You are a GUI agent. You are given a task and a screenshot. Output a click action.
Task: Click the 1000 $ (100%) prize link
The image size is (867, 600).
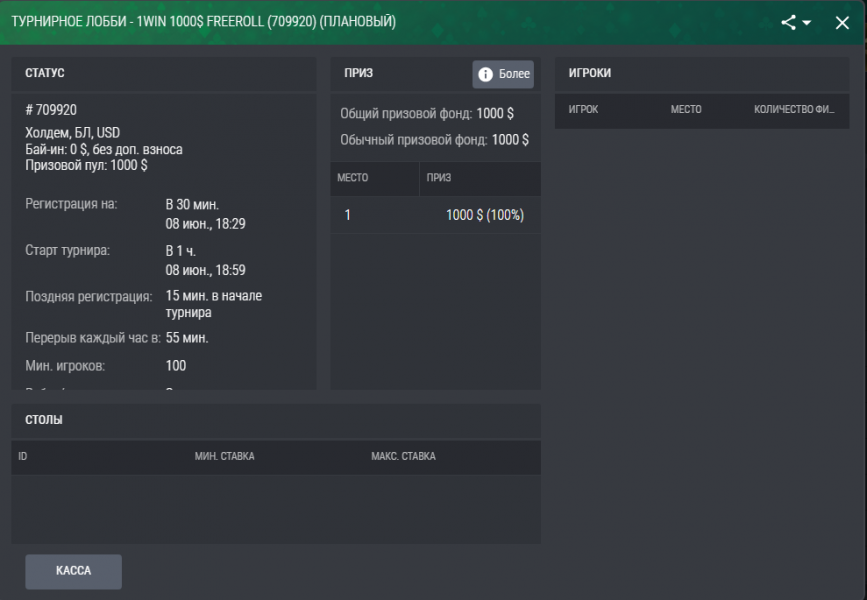[x=483, y=214]
